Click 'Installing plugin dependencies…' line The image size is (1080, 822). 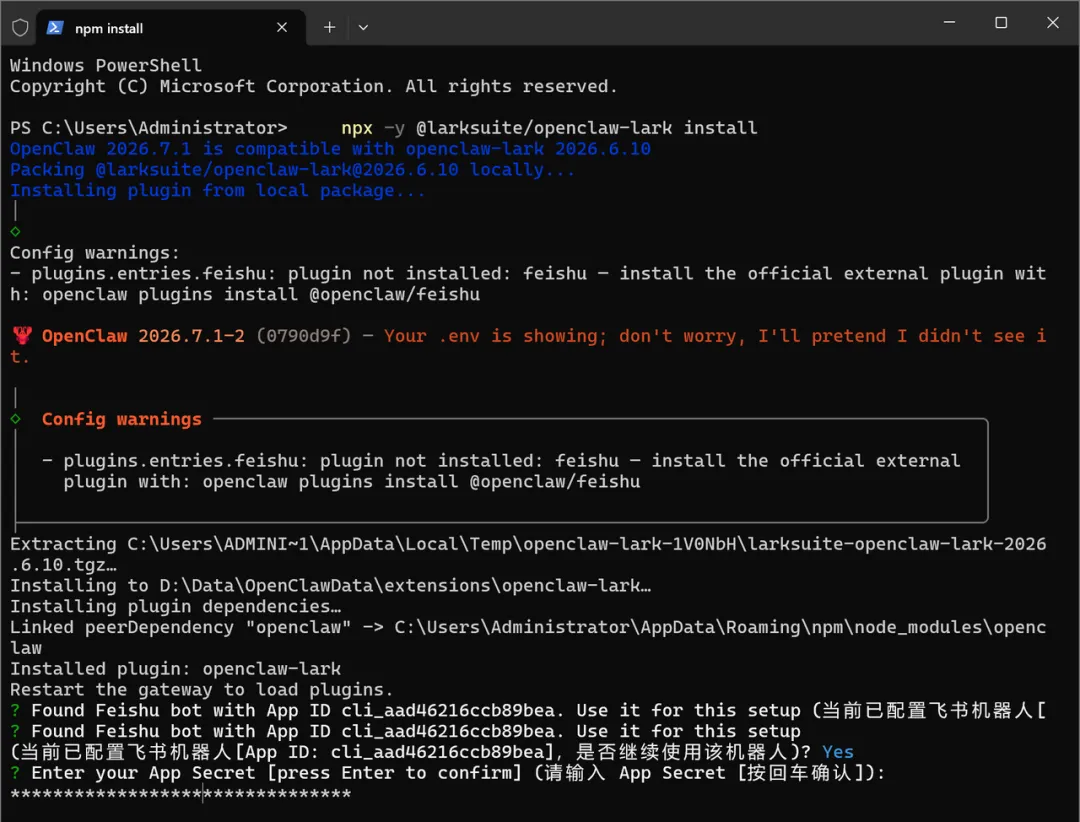coord(175,606)
